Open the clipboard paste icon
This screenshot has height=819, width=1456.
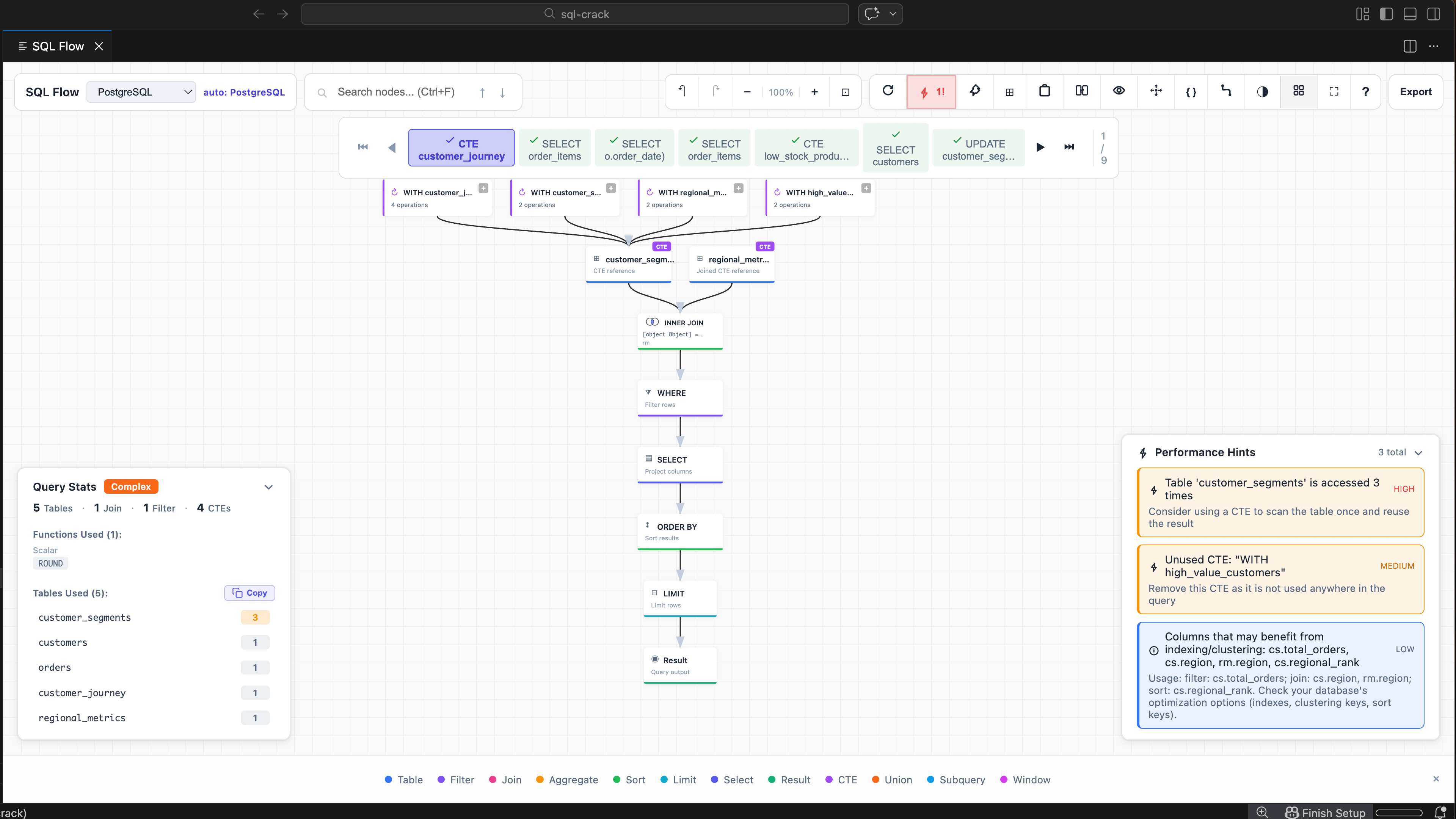click(x=1045, y=91)
